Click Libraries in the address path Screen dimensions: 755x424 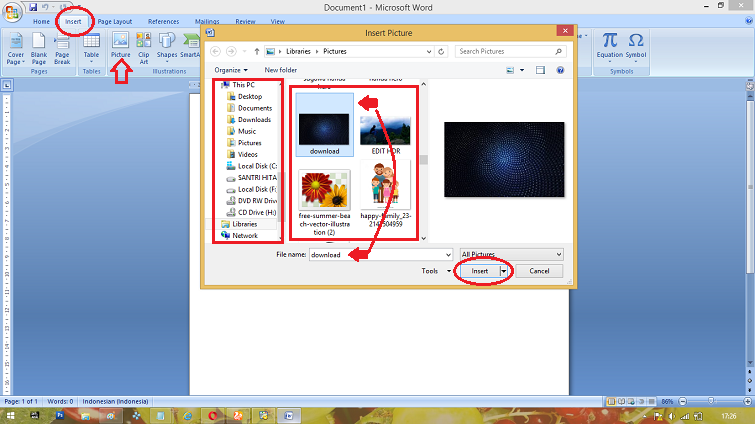(x=298, y=51)
